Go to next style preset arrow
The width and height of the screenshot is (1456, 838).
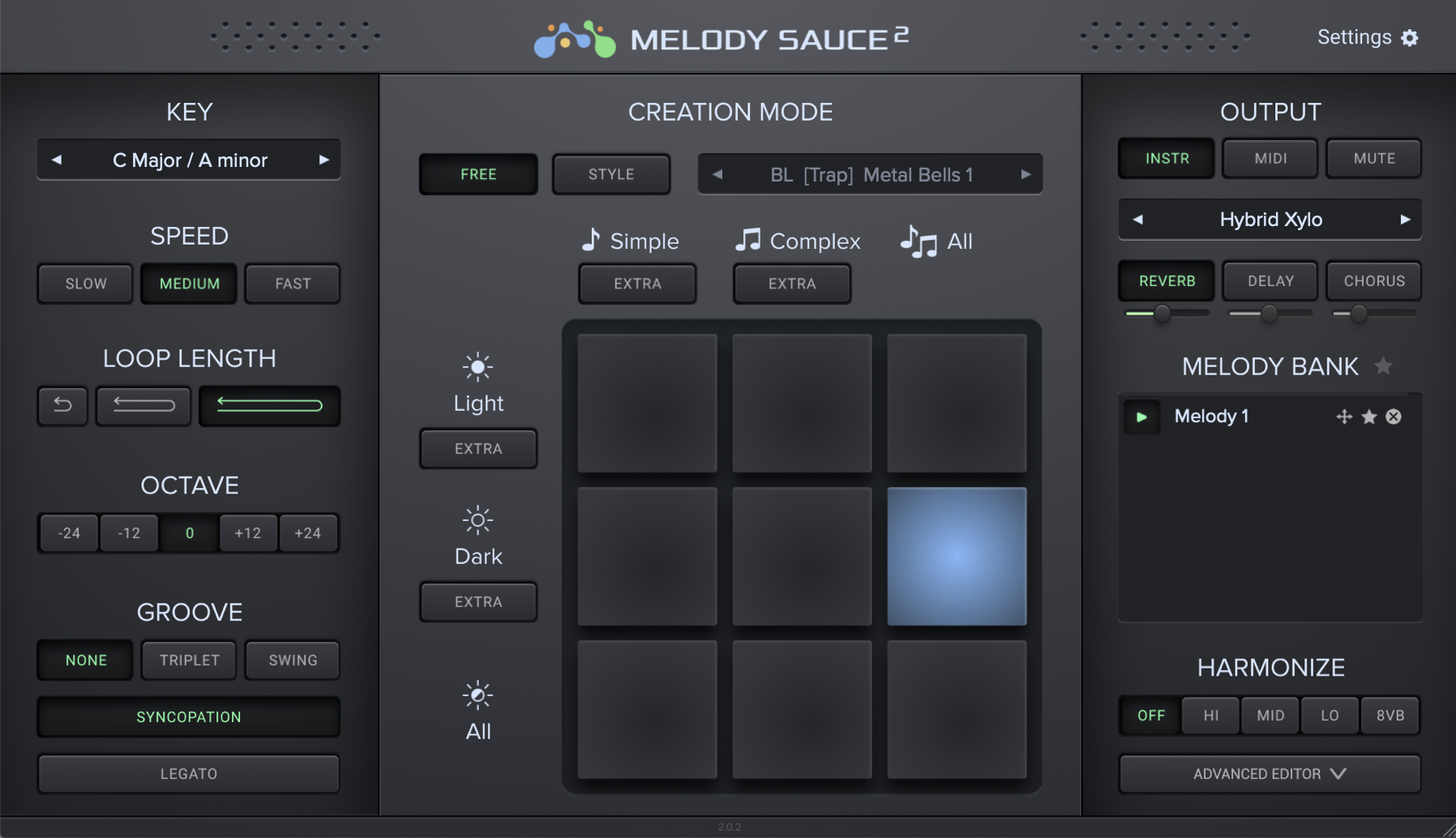coord(1026,174)
